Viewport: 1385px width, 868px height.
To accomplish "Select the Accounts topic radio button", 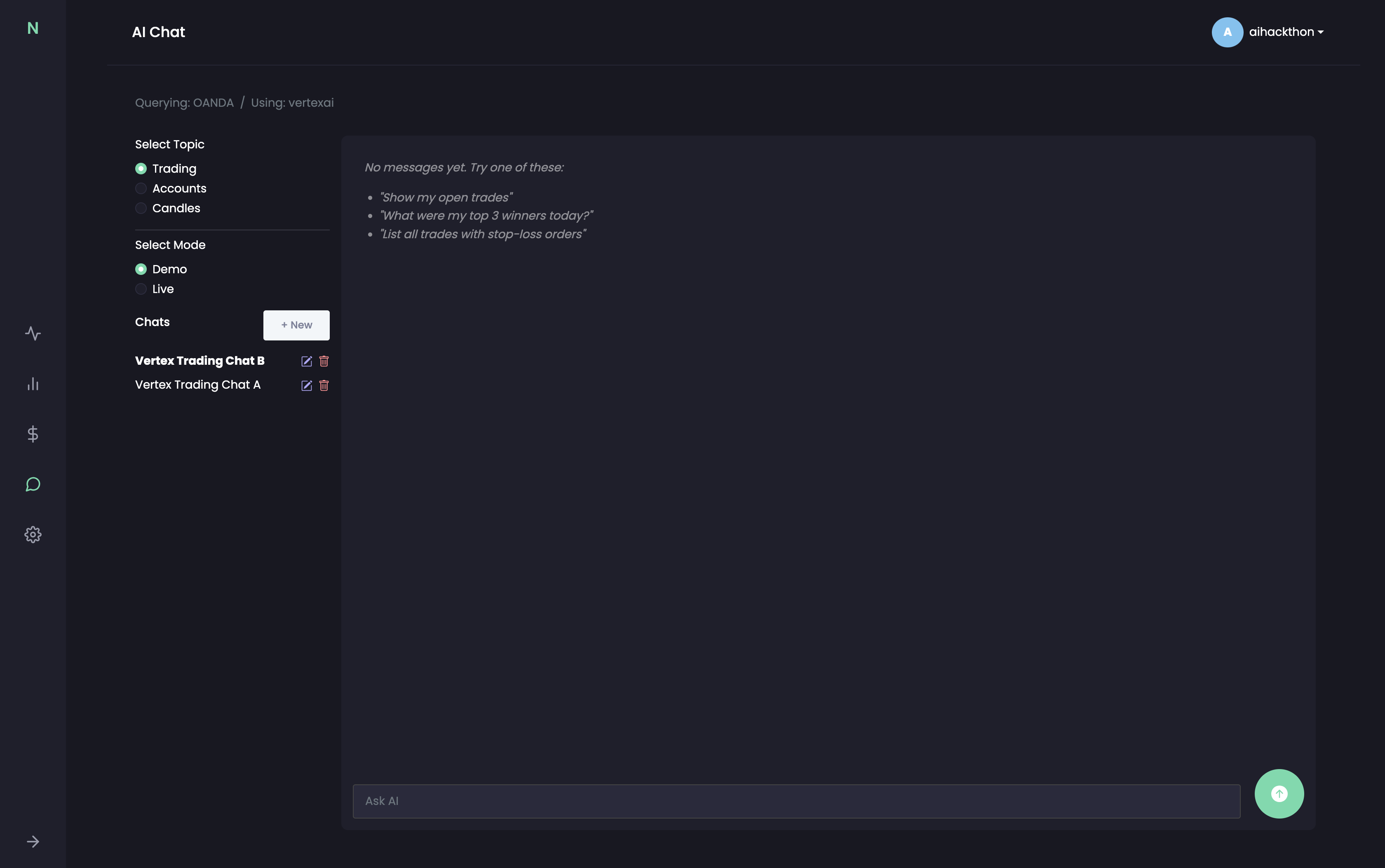I will (141, 188).
